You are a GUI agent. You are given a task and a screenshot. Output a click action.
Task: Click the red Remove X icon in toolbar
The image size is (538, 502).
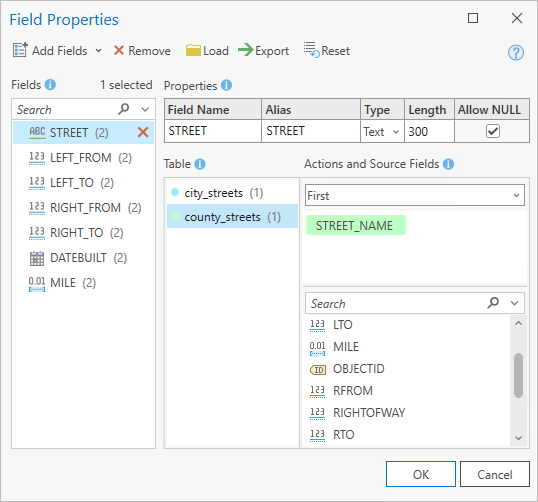[119, 50]
